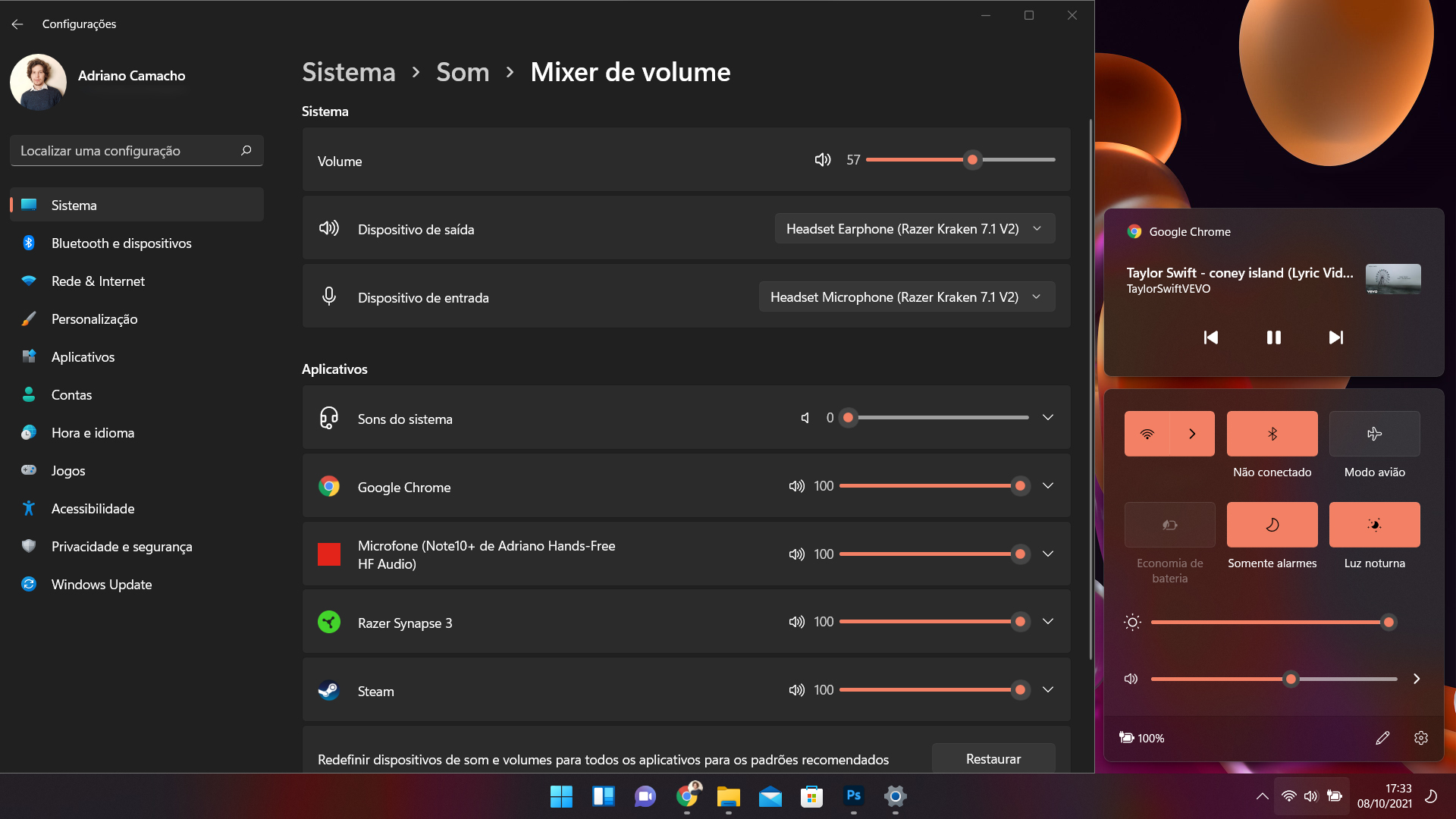Expand the Razer Synapse 3 volume options
Viewport: 1456px width, 819px height.
point(1048,622)
